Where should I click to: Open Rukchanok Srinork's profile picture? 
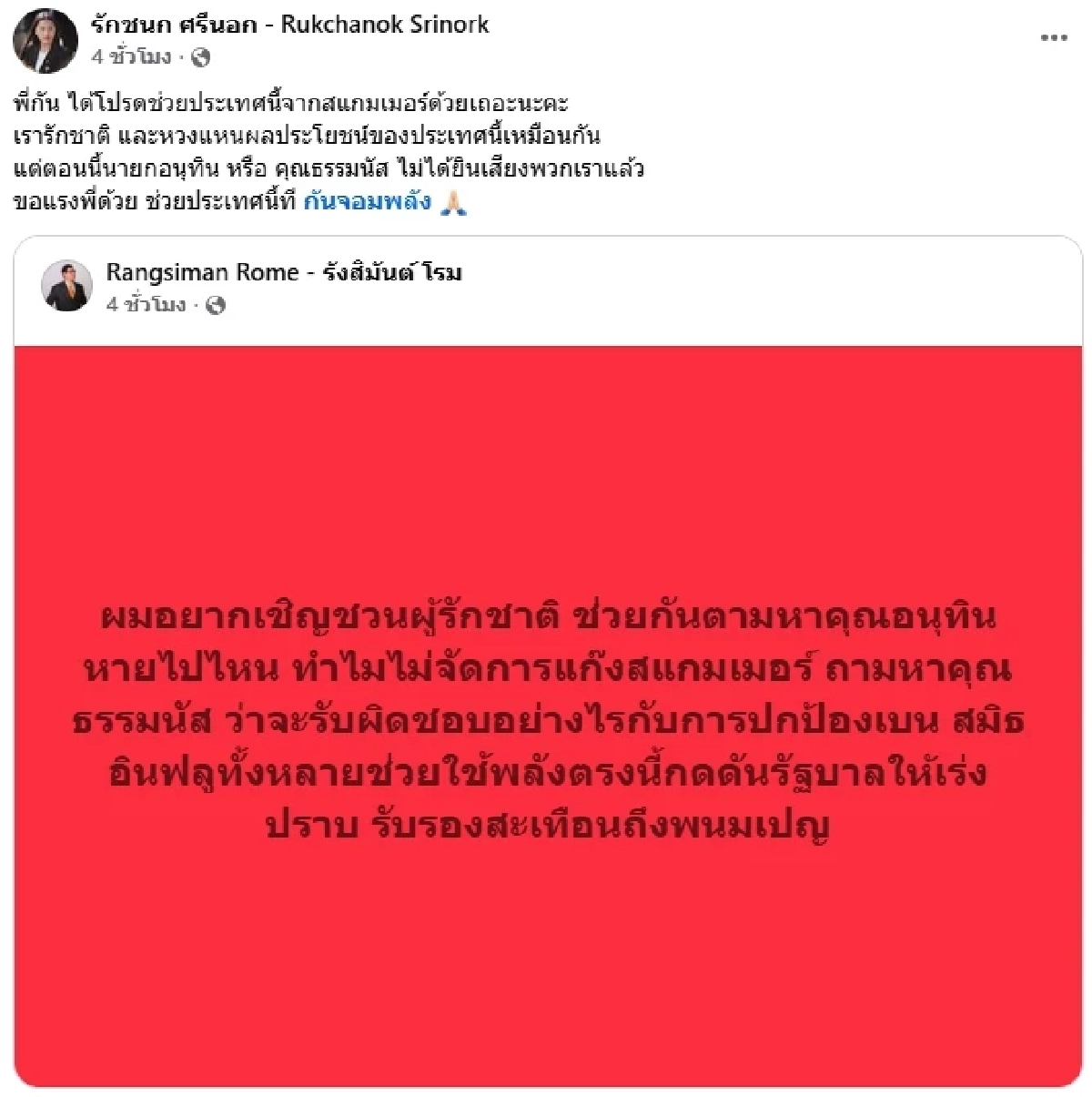coord(45,40)
